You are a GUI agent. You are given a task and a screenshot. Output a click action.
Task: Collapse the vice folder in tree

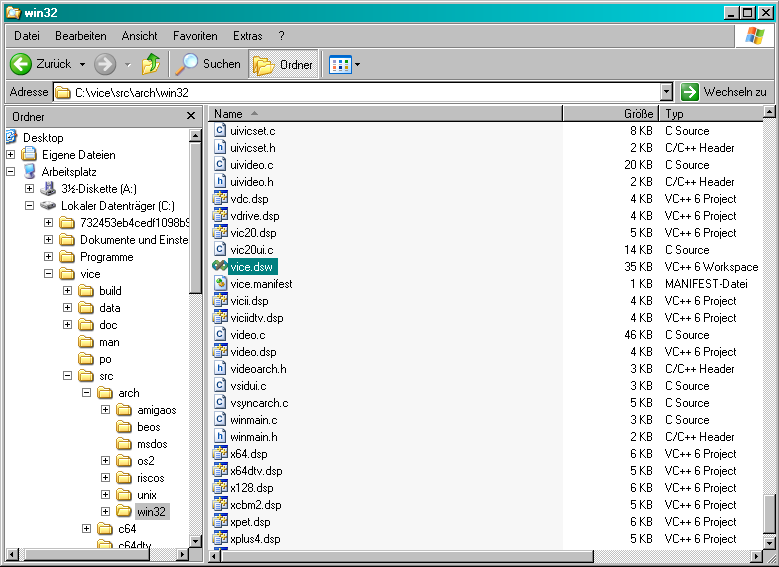point(48,274)
